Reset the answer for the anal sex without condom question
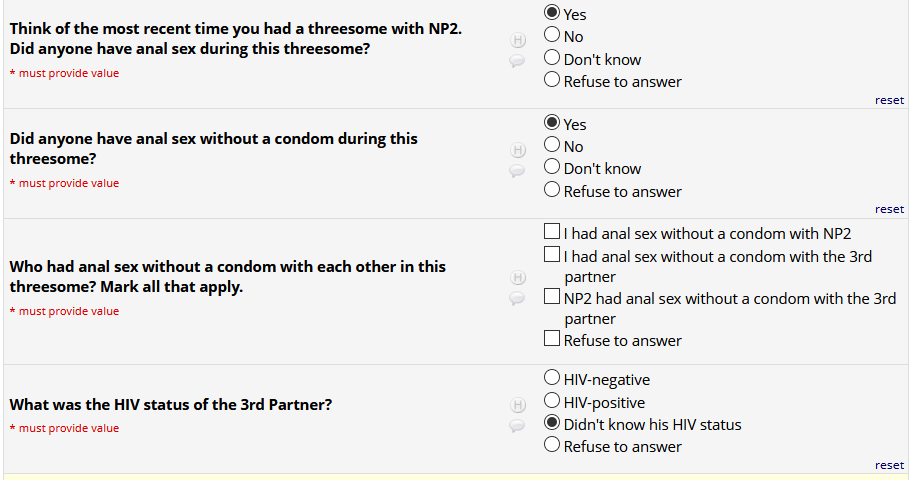This screenshot has width=914, height=480. 889,209
